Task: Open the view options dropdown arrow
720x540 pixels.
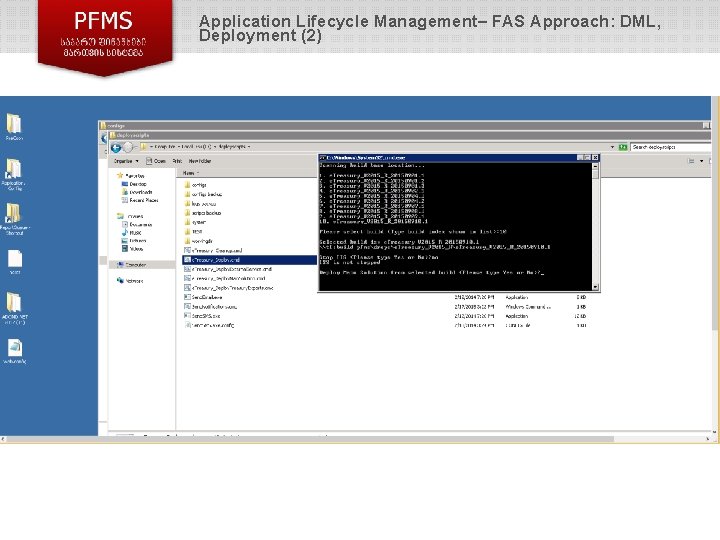Action: tap(702, 161)
